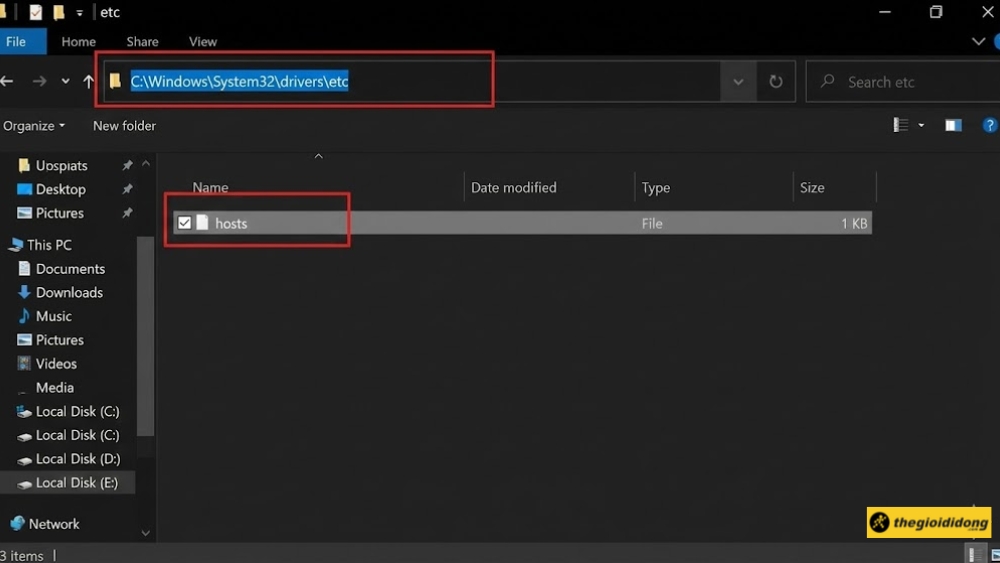Click the 1 KB size cell

[x=853, y=223]
